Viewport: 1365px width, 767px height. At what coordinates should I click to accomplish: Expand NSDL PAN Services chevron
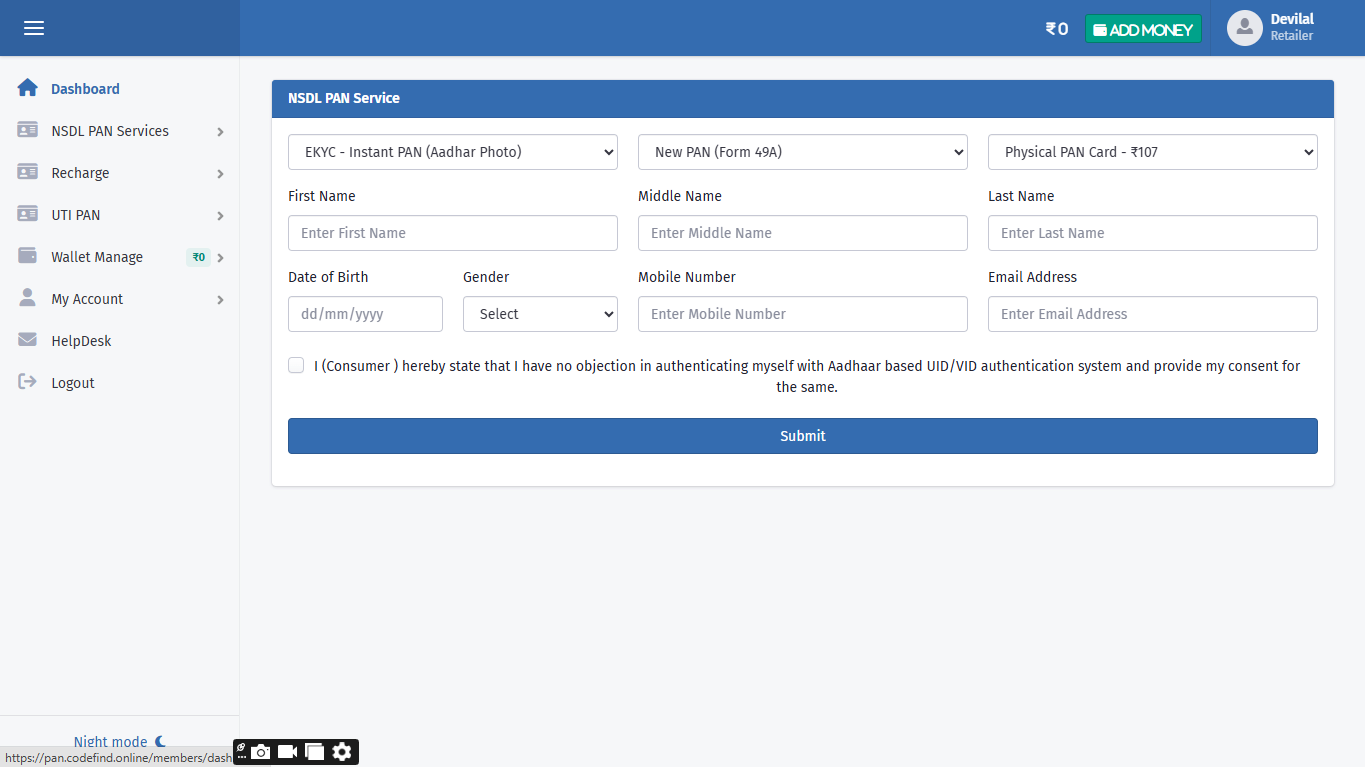(x=220, y=132)
